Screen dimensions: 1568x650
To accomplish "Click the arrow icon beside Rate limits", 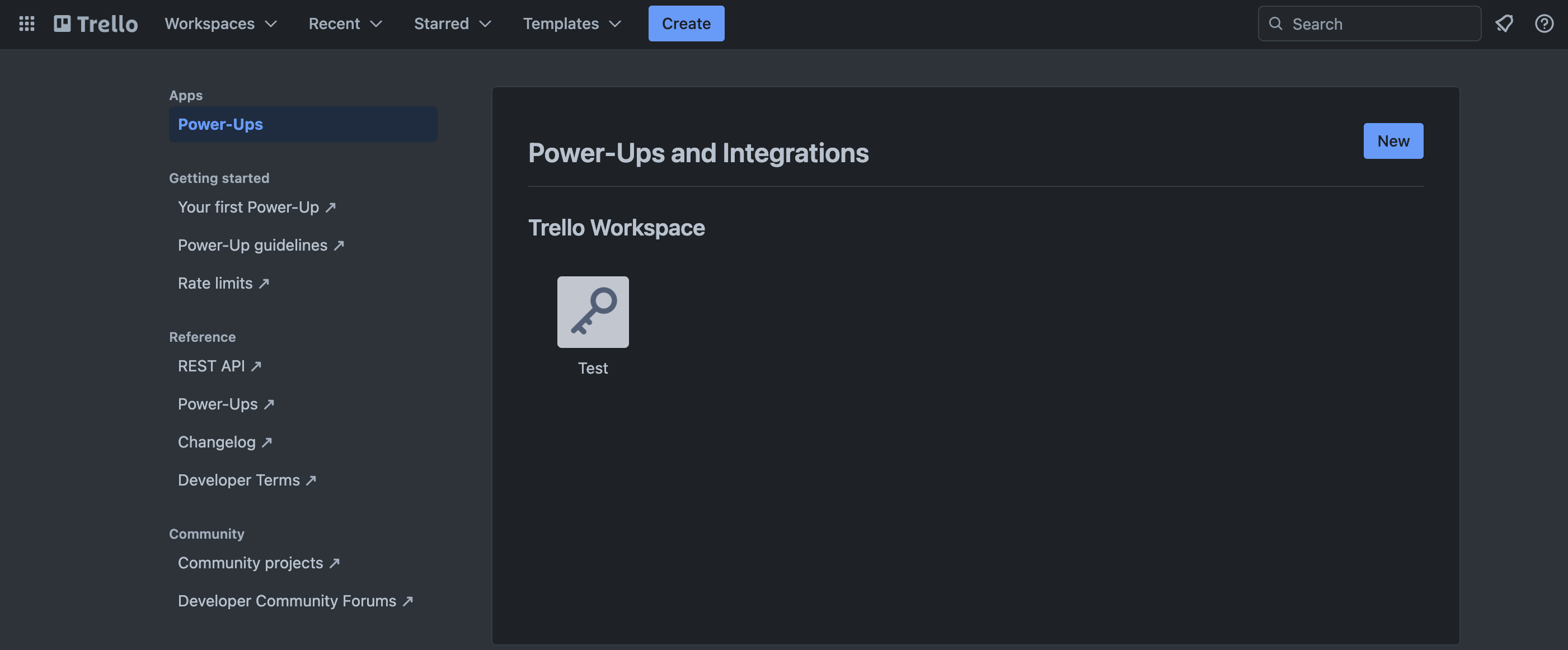I will click(264, 284).
